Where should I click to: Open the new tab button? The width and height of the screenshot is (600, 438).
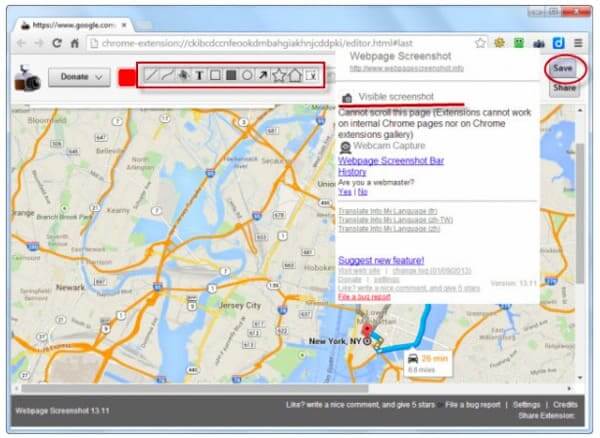pyautogui.click(x=143, y=26)
